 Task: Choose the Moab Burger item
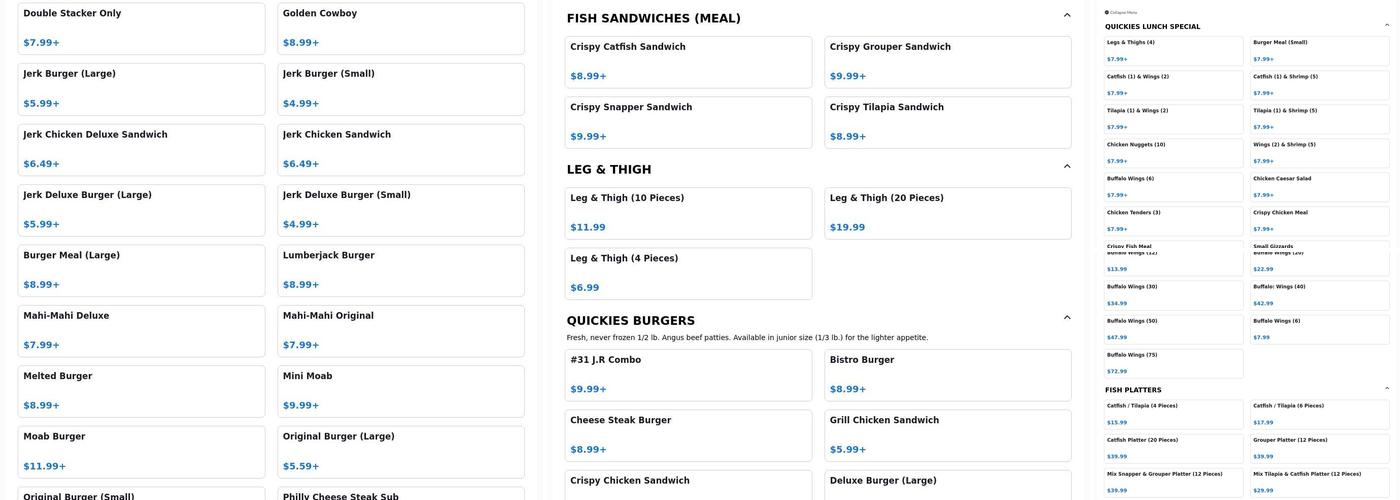click(141, 451)
